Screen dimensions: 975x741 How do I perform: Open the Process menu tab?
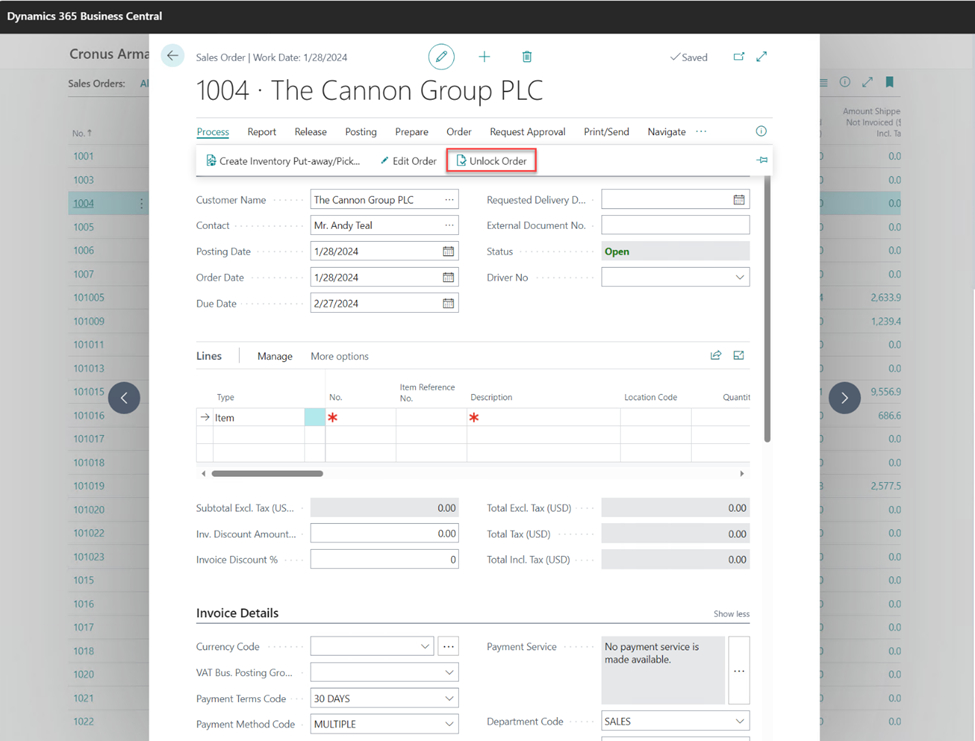click(x=213, y=132)
